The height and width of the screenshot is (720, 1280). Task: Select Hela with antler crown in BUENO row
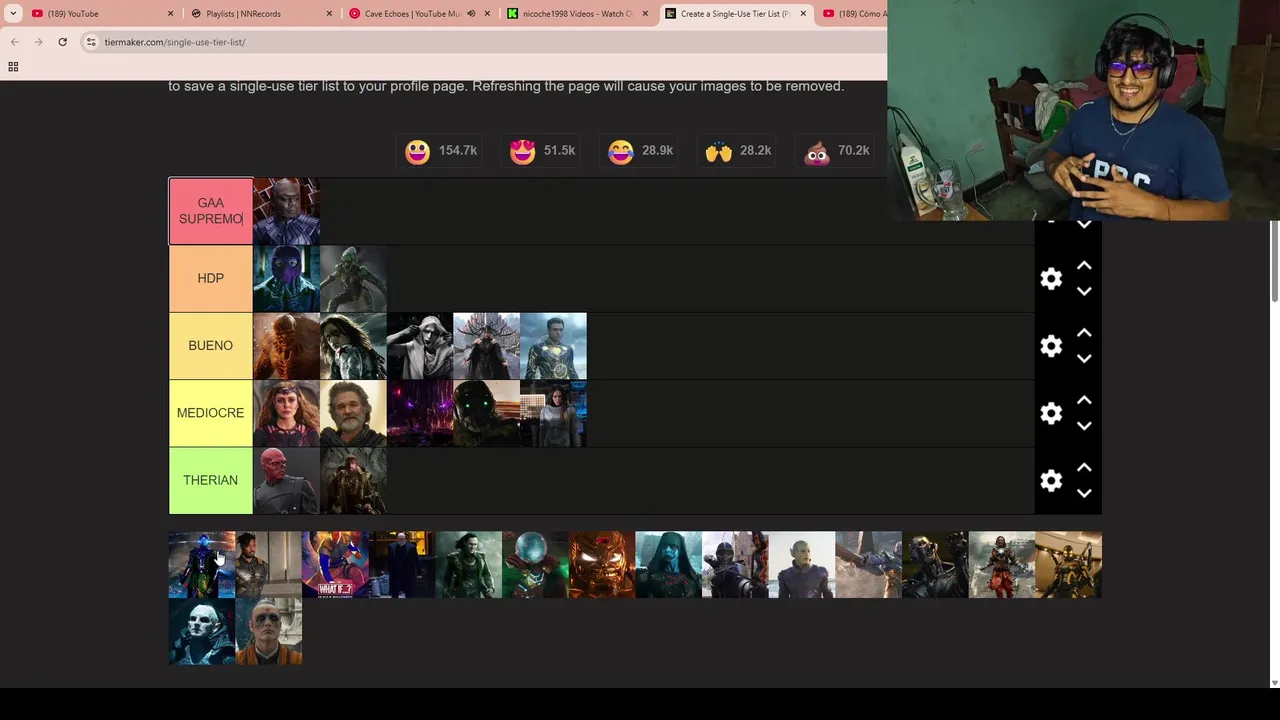pyautogui.click(x=486, y=346)
